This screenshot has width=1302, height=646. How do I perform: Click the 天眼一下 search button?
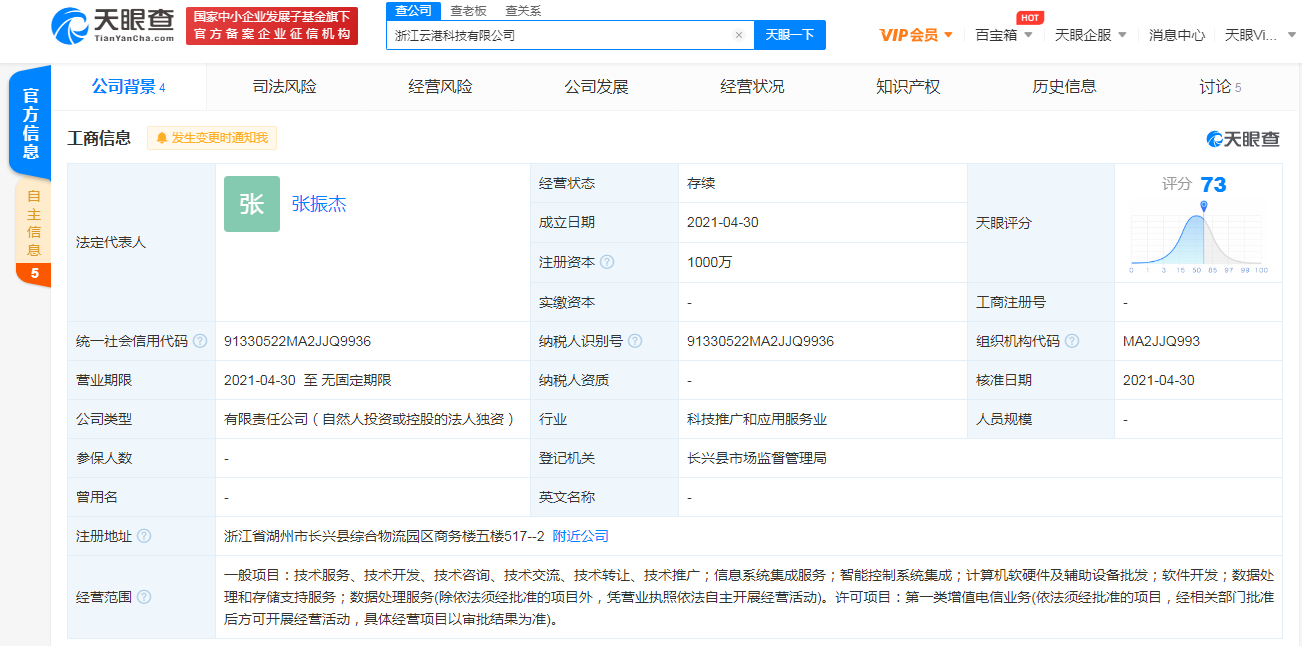pyautogui.click(x=792, y=34)
